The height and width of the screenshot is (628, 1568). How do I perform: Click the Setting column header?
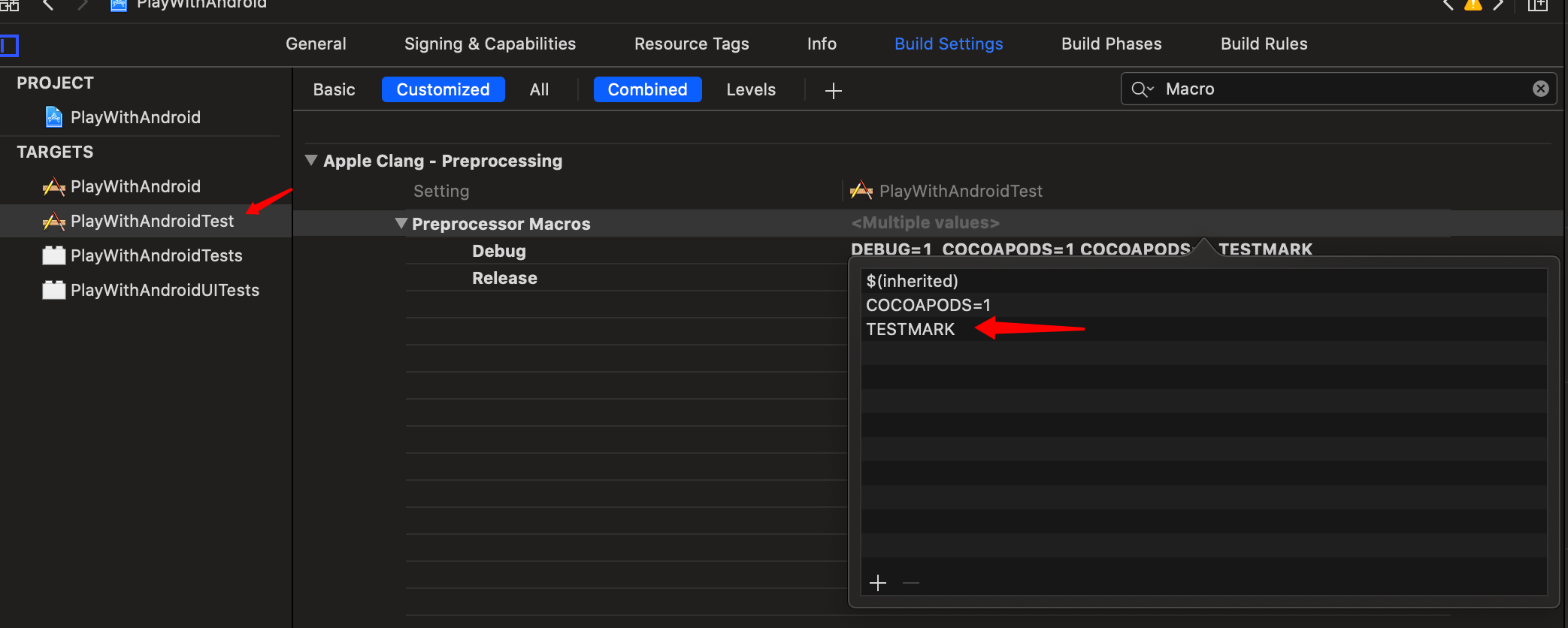pyautogui.click(x=441, y=191)
